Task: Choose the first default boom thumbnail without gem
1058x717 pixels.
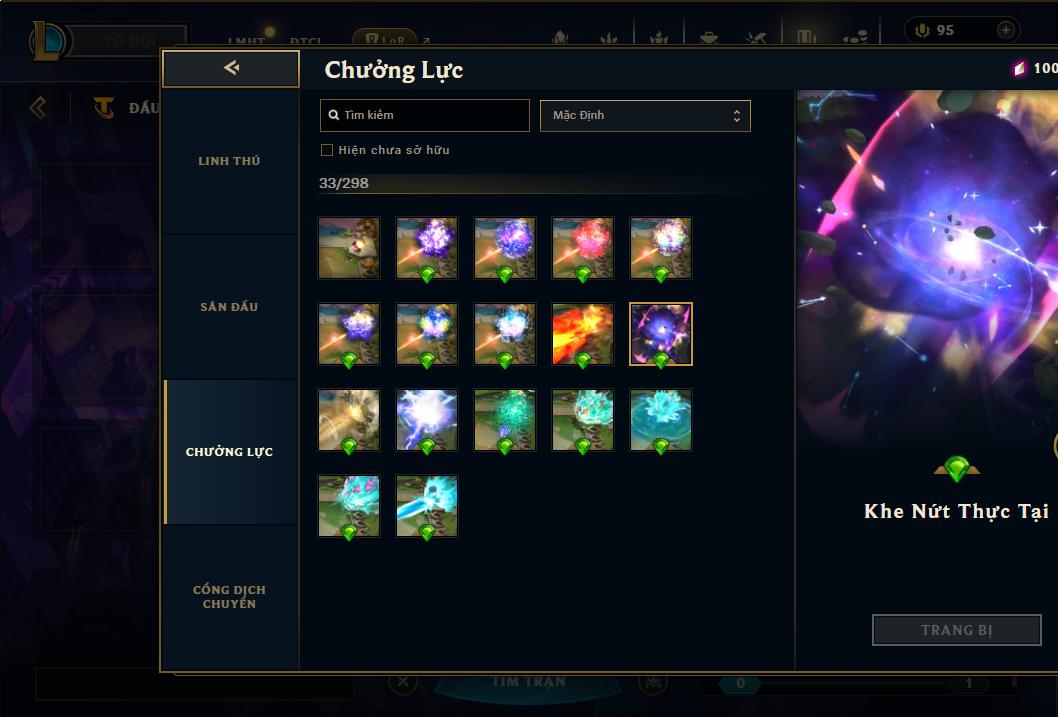Action: (349, 248)
